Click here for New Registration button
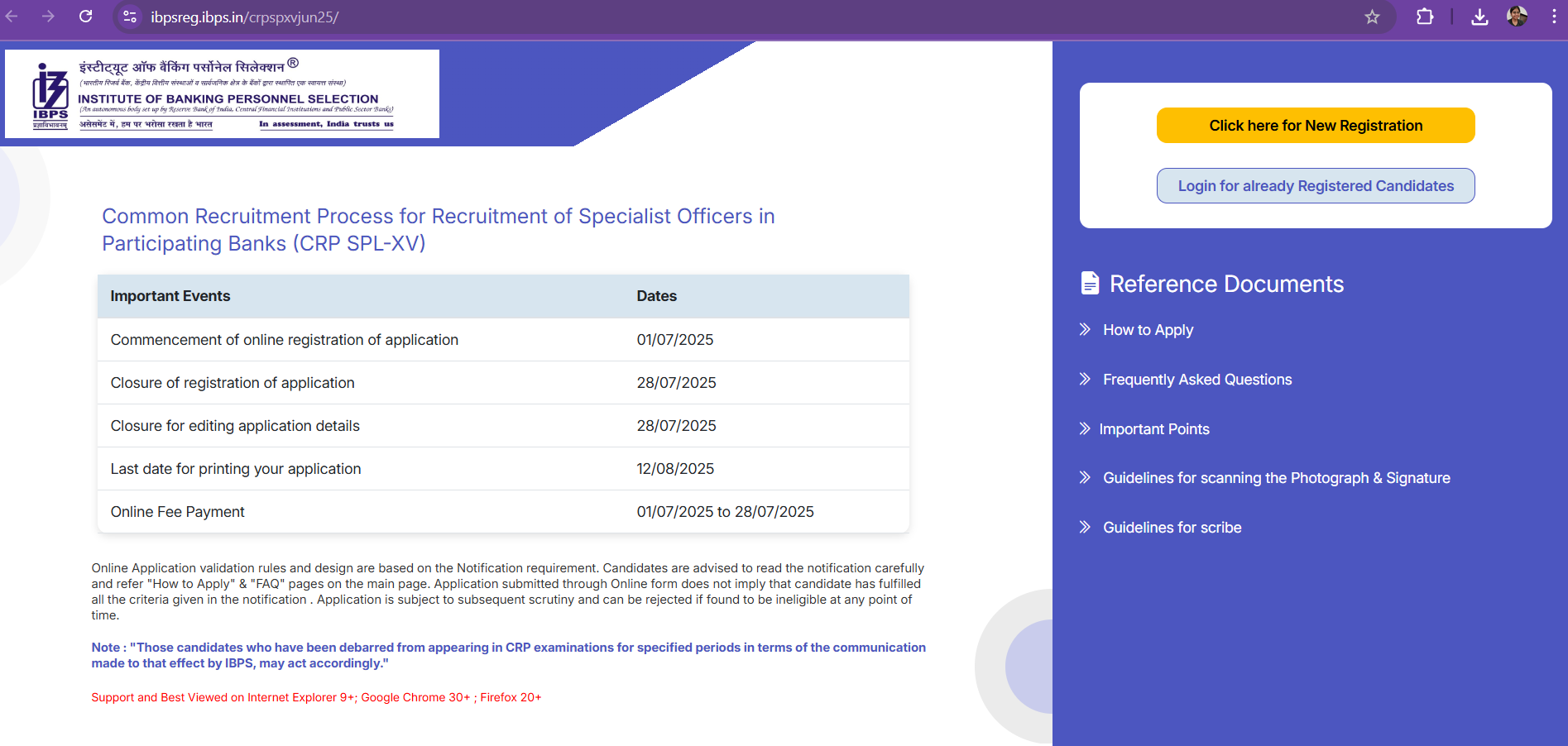1568x746 pixels. click(1315, 126)
